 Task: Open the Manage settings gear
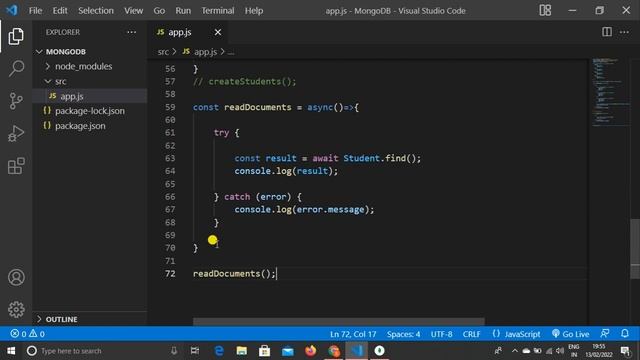pyautogui.click(x=16, y=309)
